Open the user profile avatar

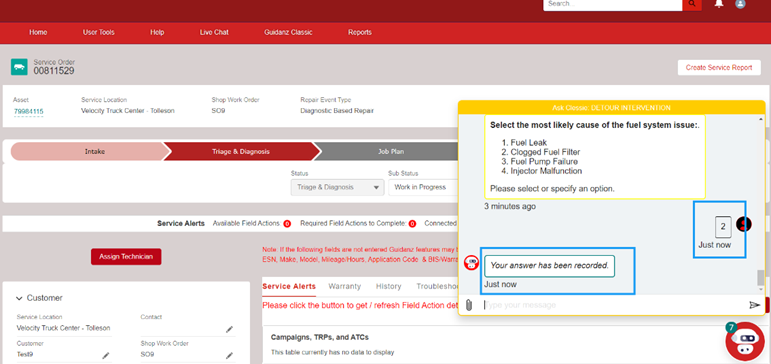(740, 4)
